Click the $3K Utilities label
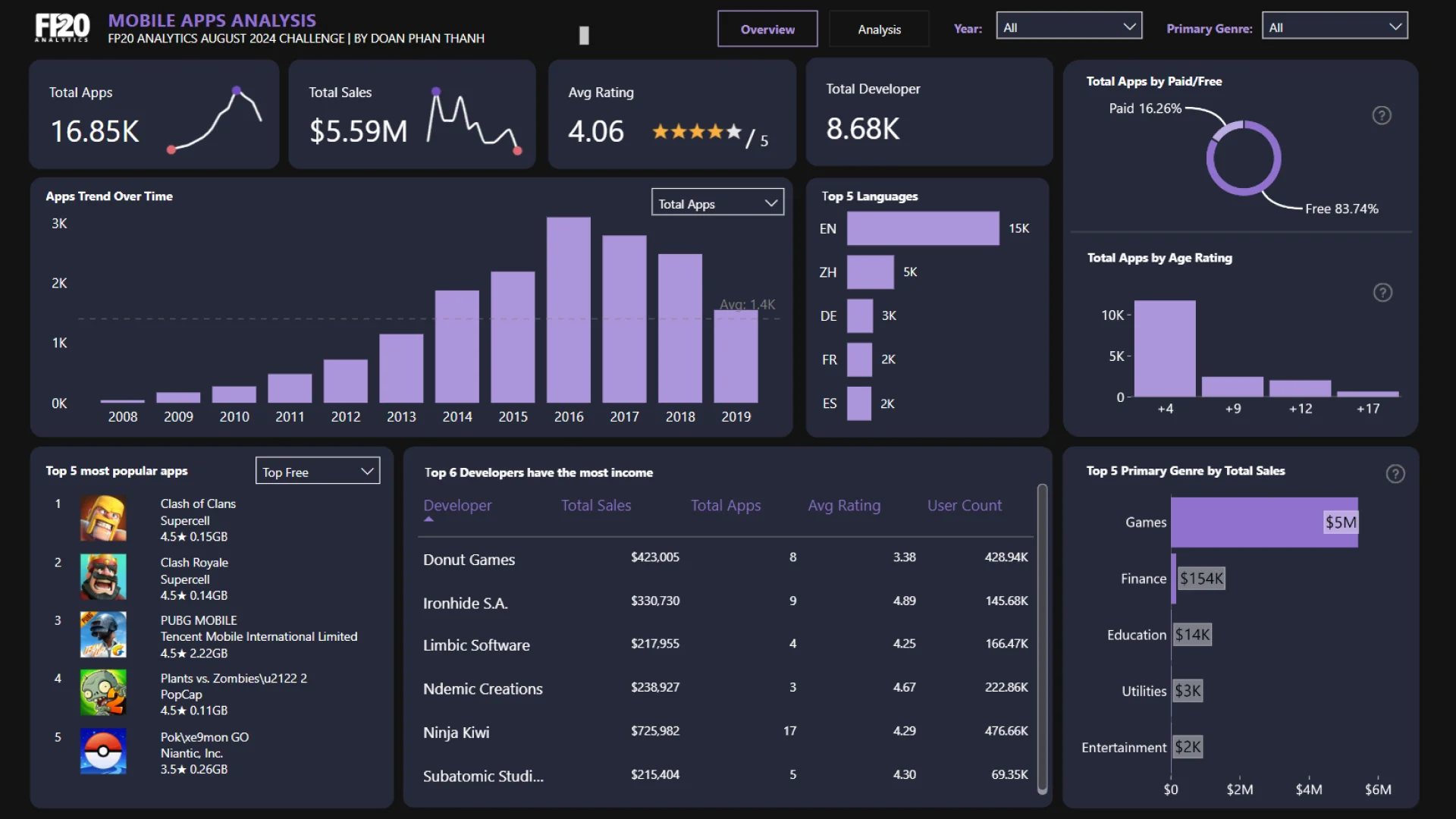Viewport: 1456px width, 819px height. [x=1188, y=691]
